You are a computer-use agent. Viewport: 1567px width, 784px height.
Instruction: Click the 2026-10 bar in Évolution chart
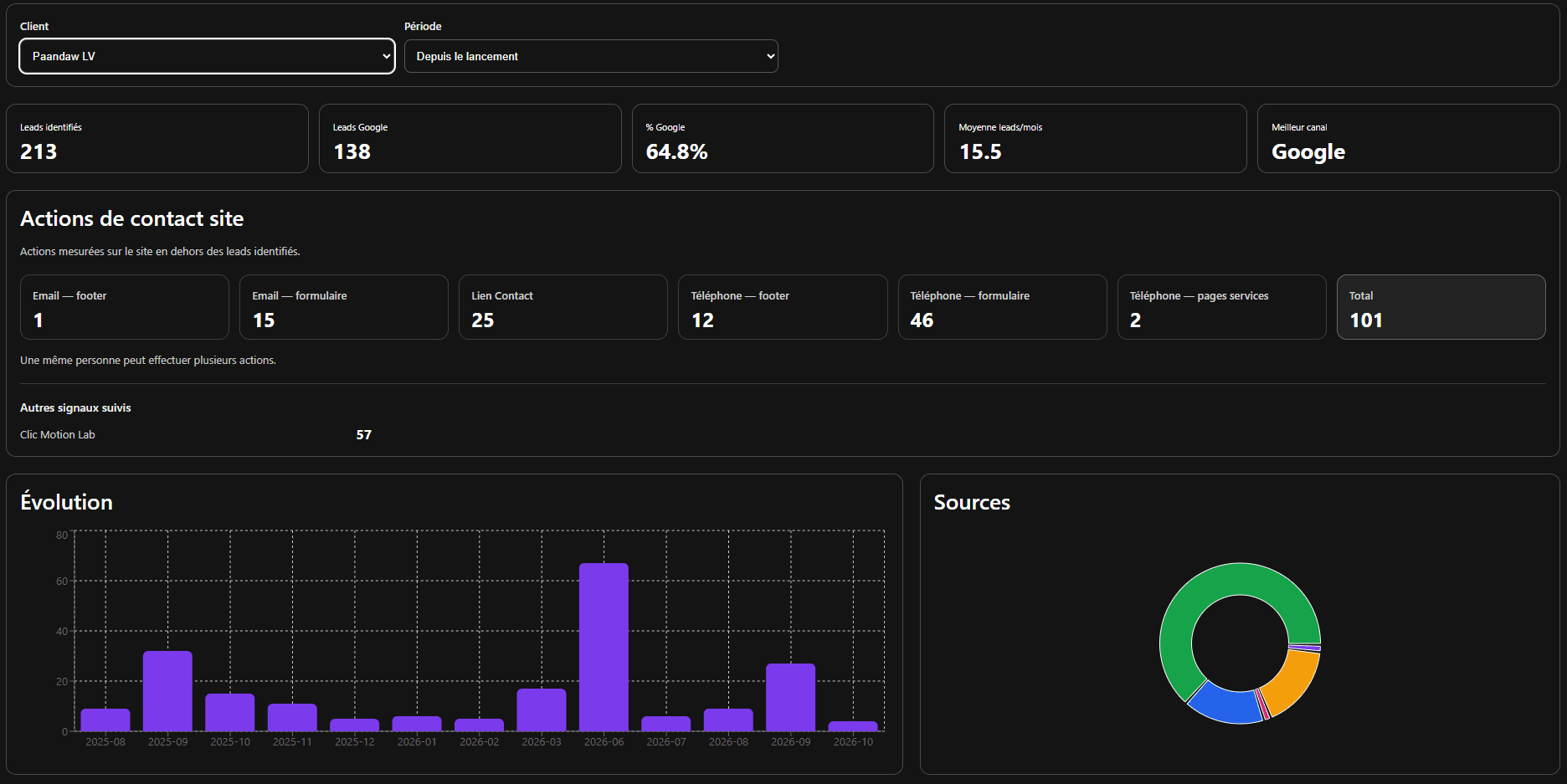coord(853,726)
